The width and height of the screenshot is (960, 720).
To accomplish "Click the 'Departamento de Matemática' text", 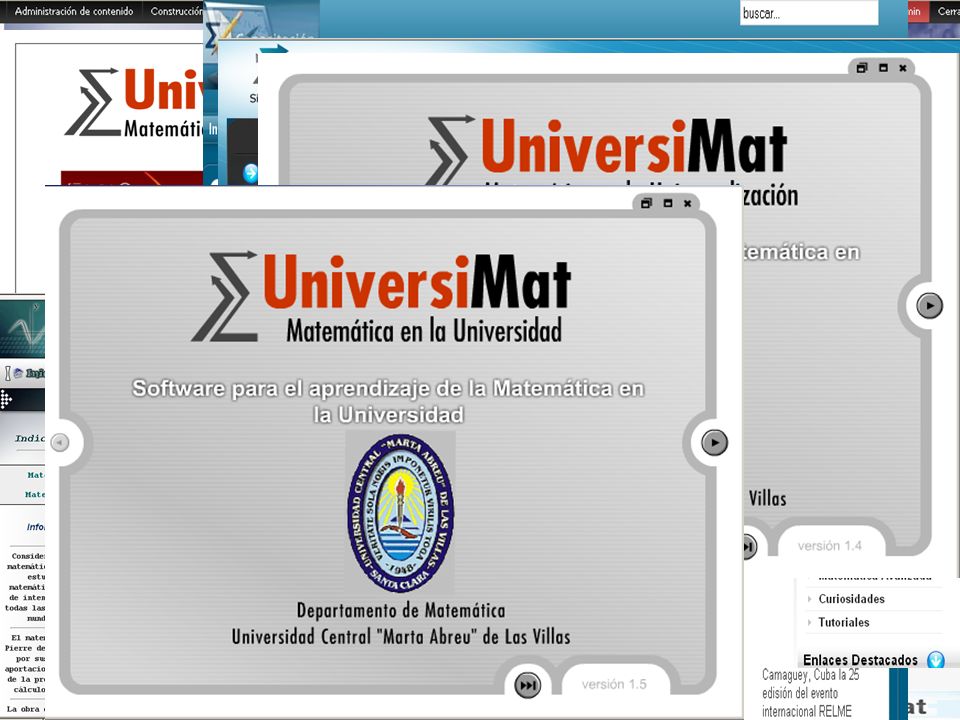I will (x=401, y=610).
